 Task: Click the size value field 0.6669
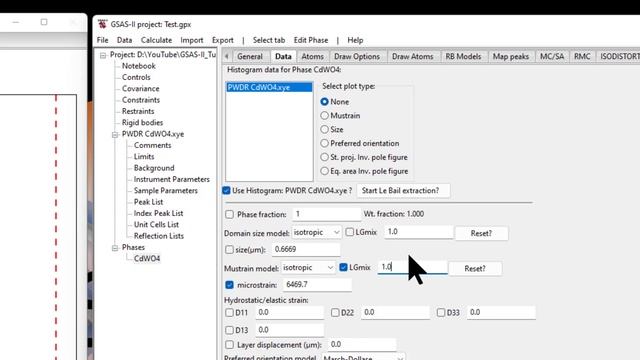306,249
